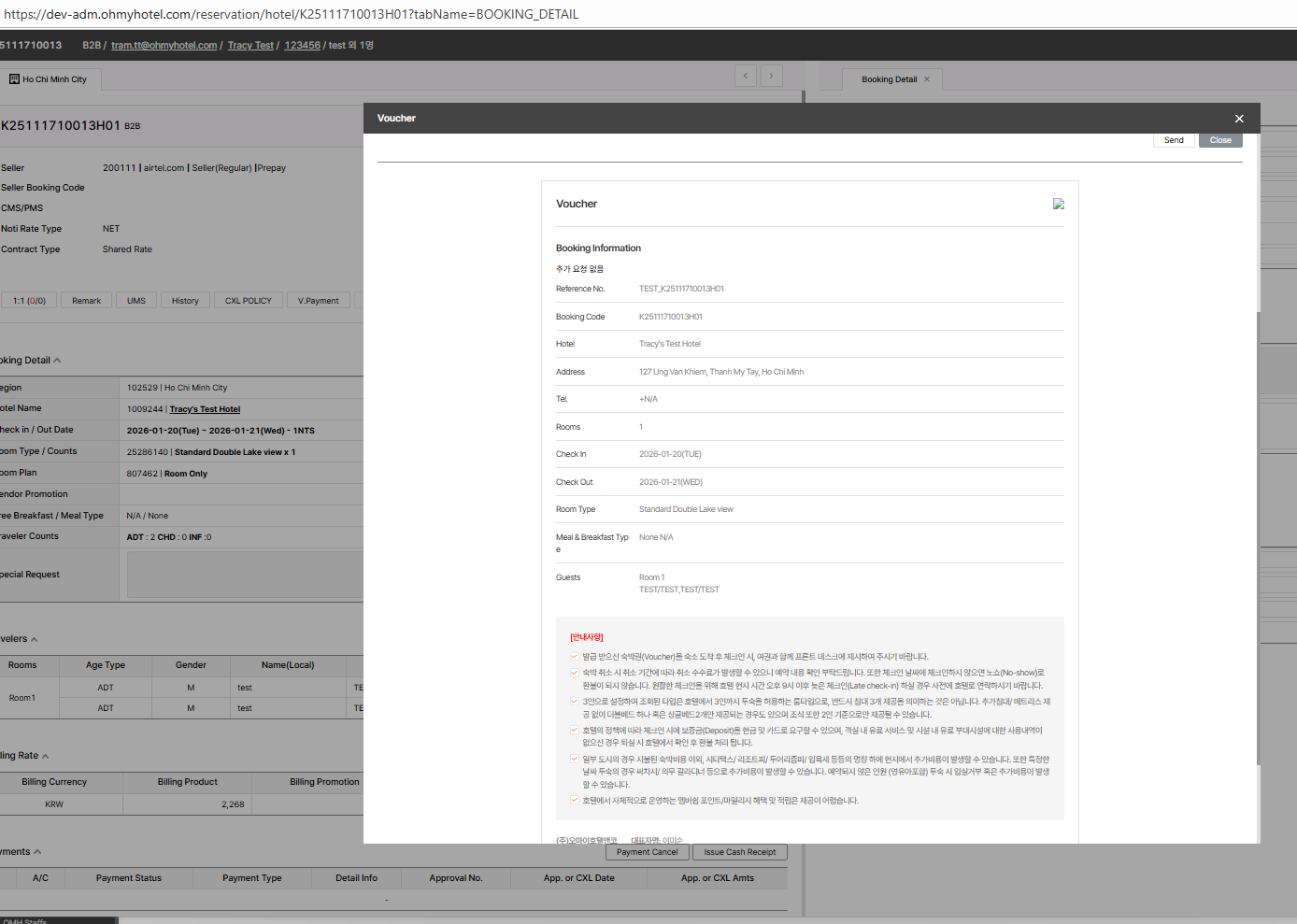Click the broken logo image in the voucher

(1058, 204)
